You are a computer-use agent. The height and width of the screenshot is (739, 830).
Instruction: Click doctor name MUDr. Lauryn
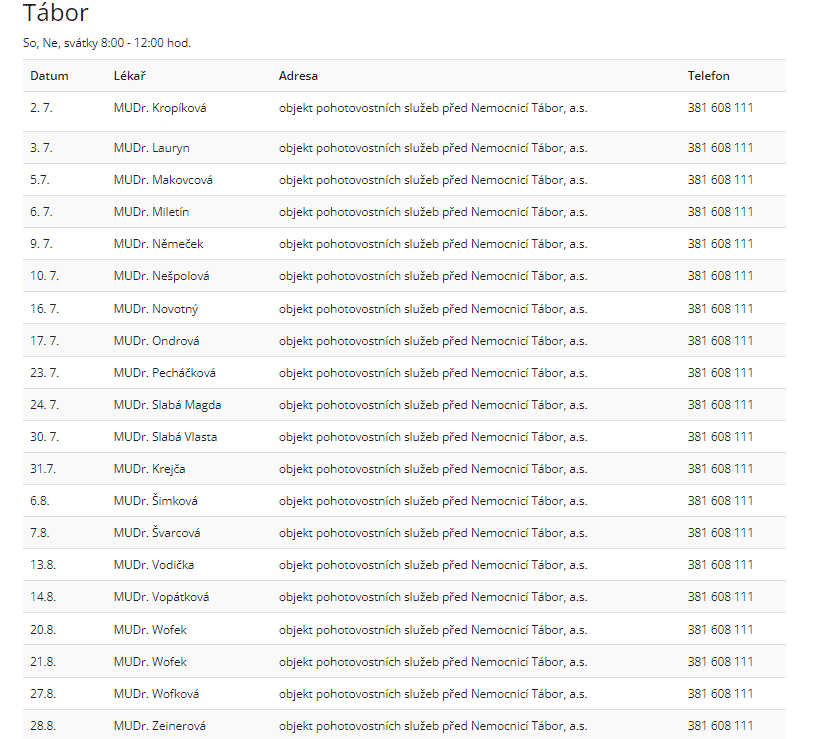(x=151, y=148)
